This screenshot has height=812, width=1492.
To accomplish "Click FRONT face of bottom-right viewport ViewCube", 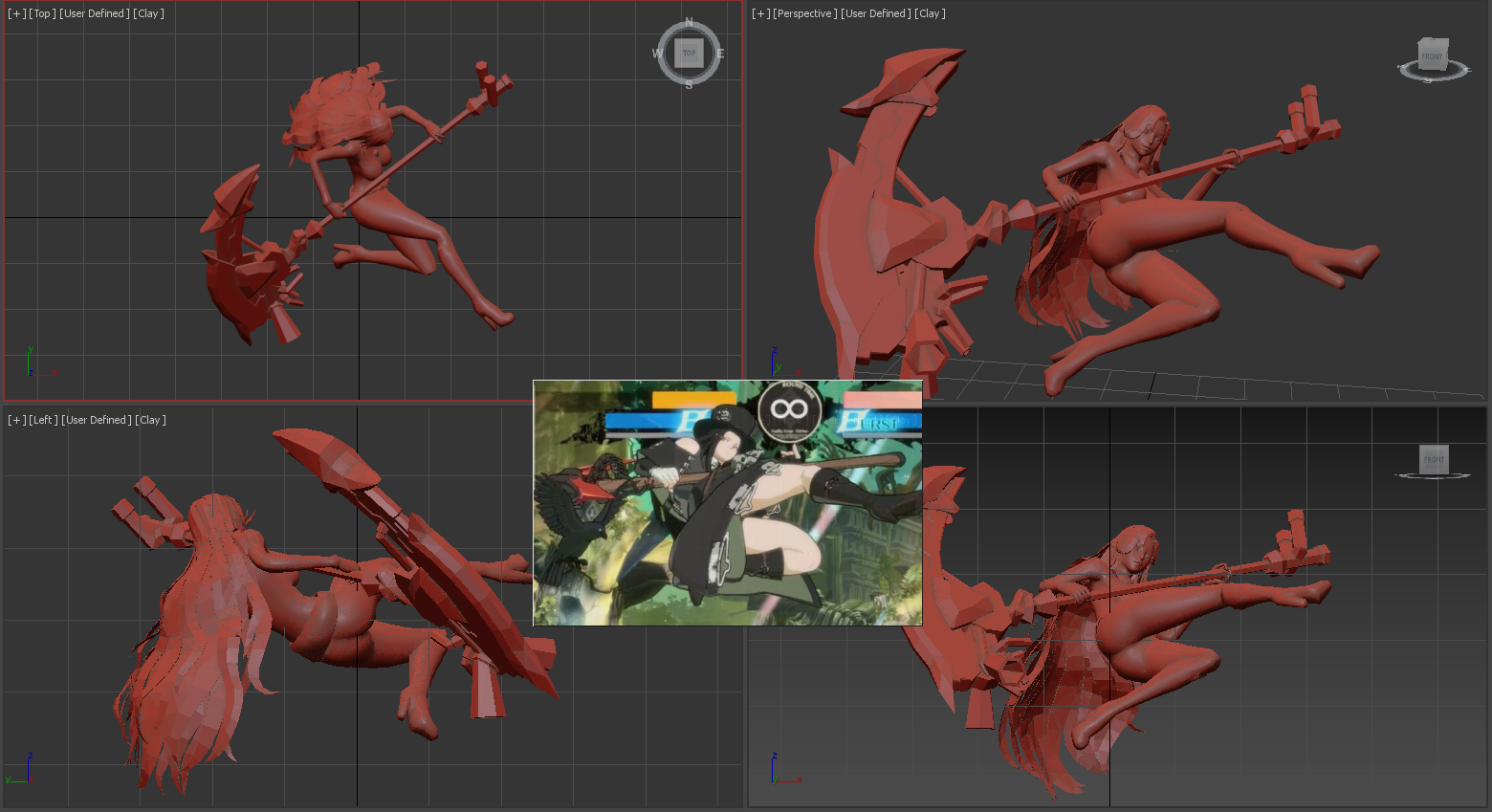I will 1434,460.
